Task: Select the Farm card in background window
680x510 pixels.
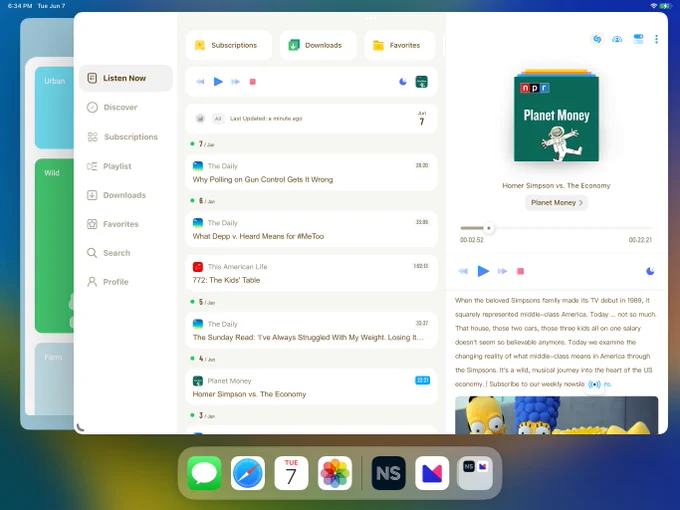Action: click(x=54, y=378)
